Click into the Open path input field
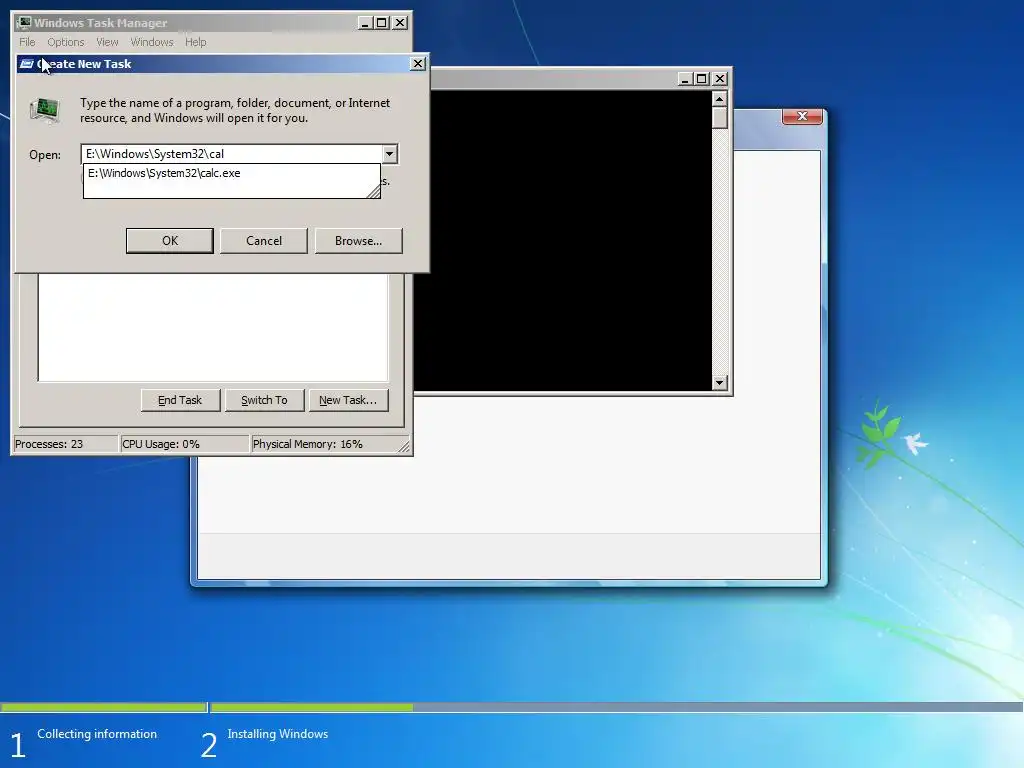 click(232, 154)
